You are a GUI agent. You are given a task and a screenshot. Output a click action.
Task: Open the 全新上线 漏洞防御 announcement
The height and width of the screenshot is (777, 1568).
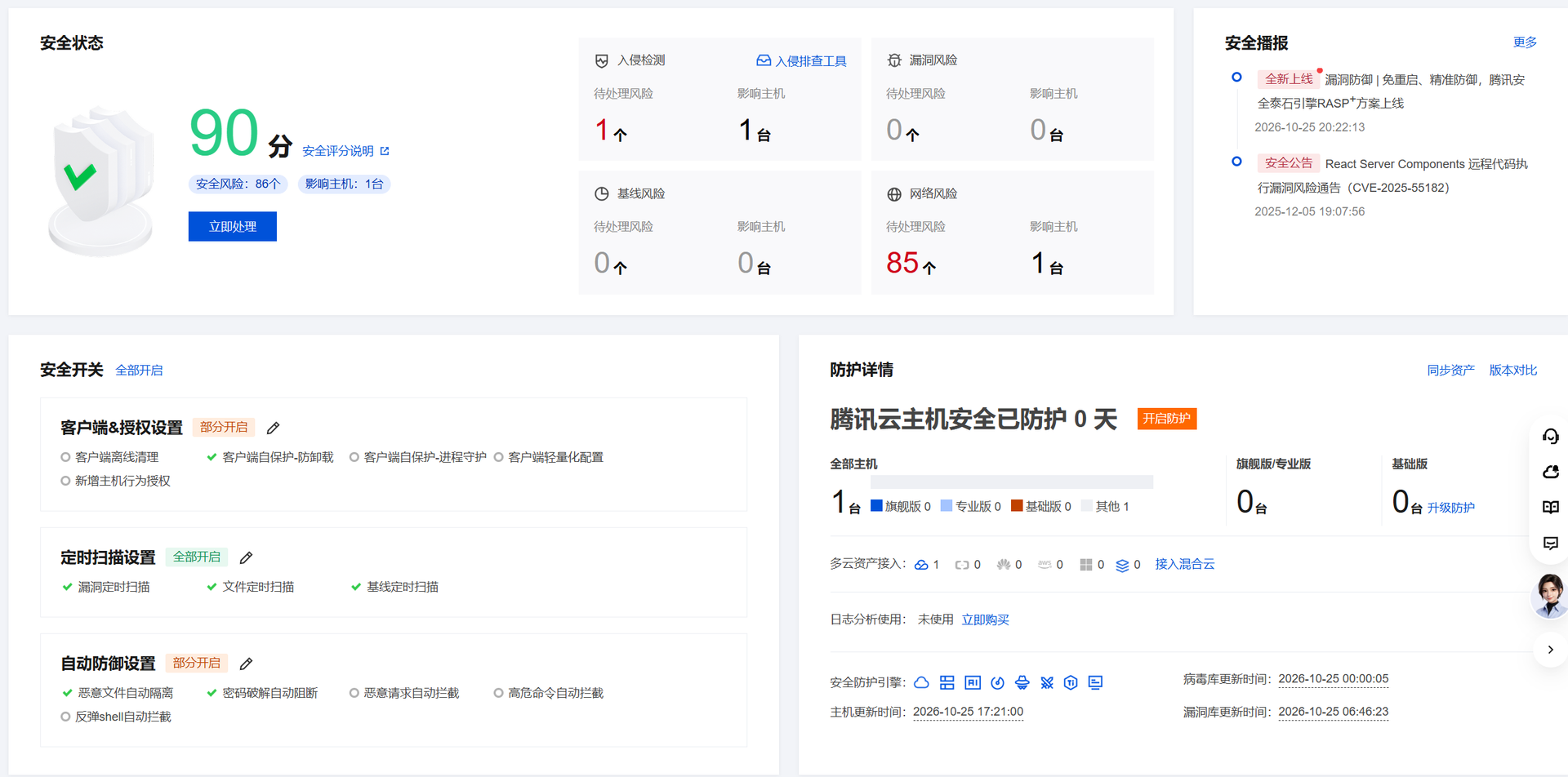(1392, 91)
